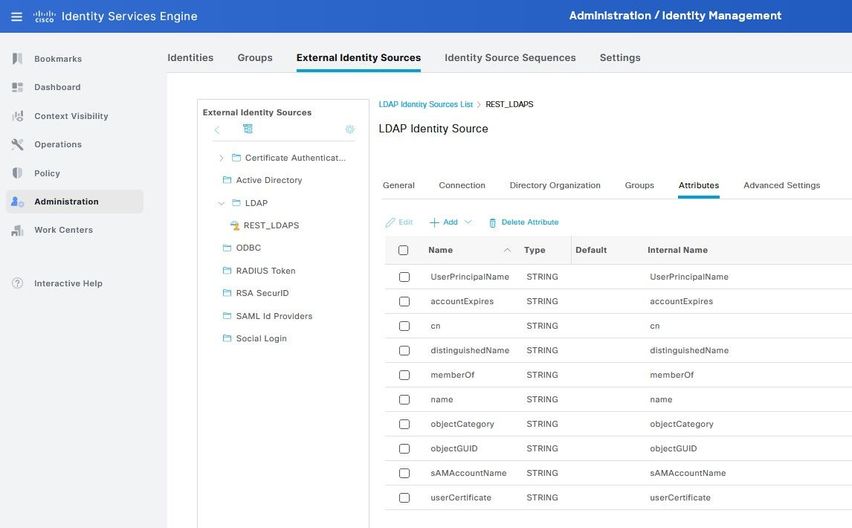The image size is (852, 528).
Task: Click the REST_LDAPS server icon
Action: [x=235, y=225]
